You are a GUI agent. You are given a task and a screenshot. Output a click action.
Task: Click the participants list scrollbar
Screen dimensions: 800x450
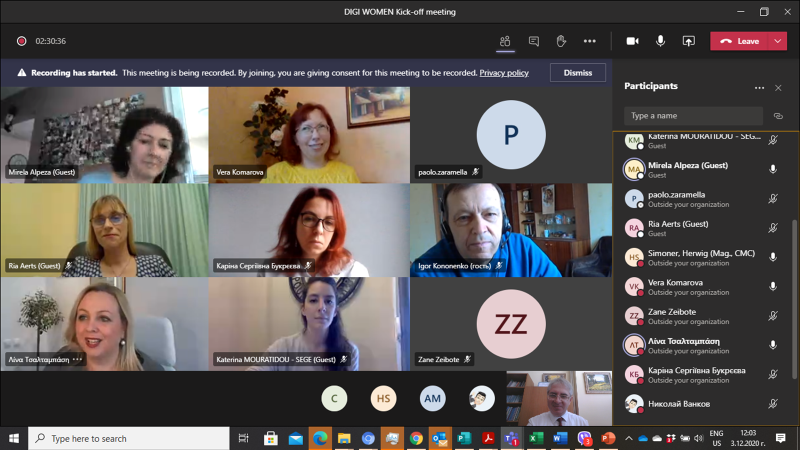pos(794,299)
